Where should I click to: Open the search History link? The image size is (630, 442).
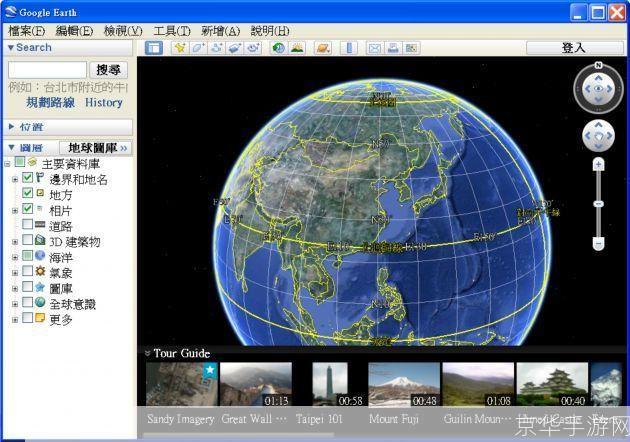pos(104,102)
